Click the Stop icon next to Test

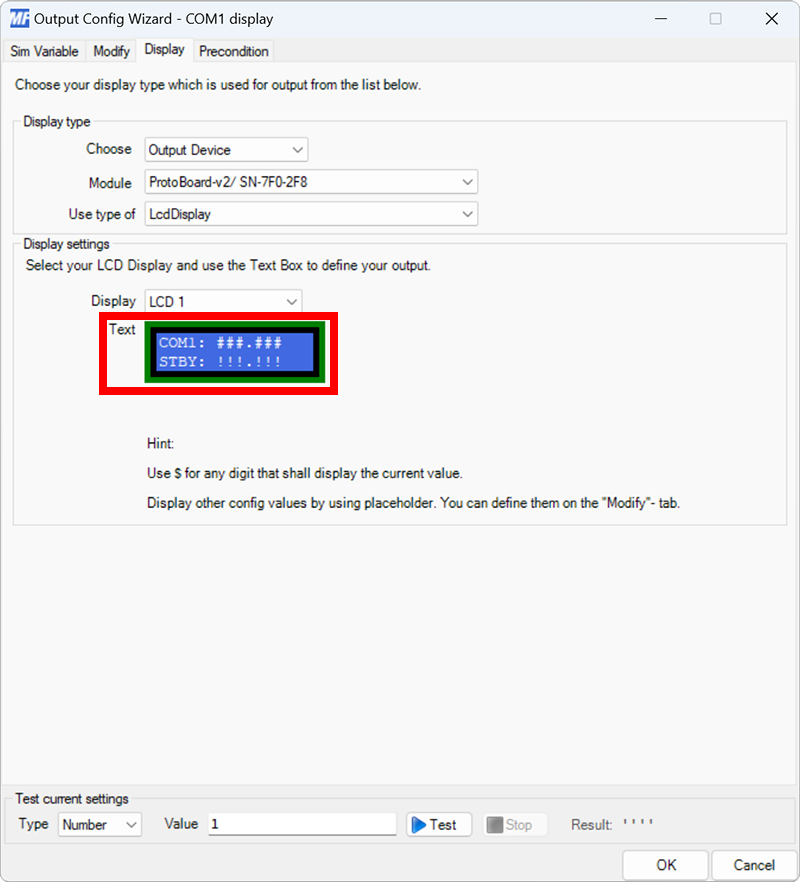495,824
